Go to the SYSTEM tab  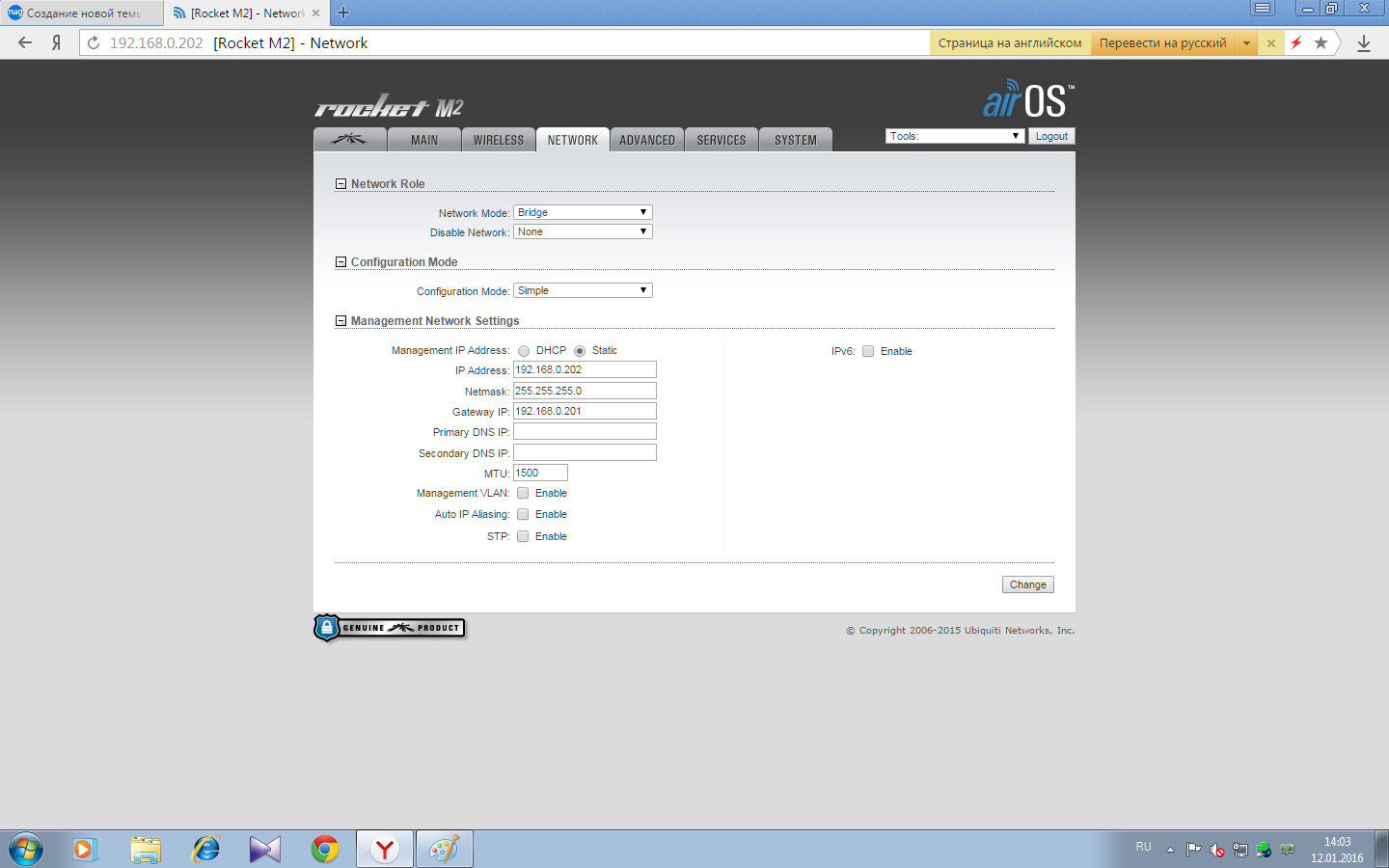click(x=796, y=140)
